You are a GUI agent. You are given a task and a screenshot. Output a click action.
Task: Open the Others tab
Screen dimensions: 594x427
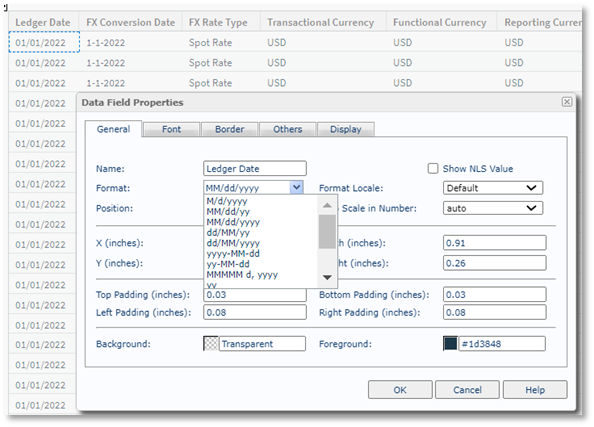(x=288, y=129)
